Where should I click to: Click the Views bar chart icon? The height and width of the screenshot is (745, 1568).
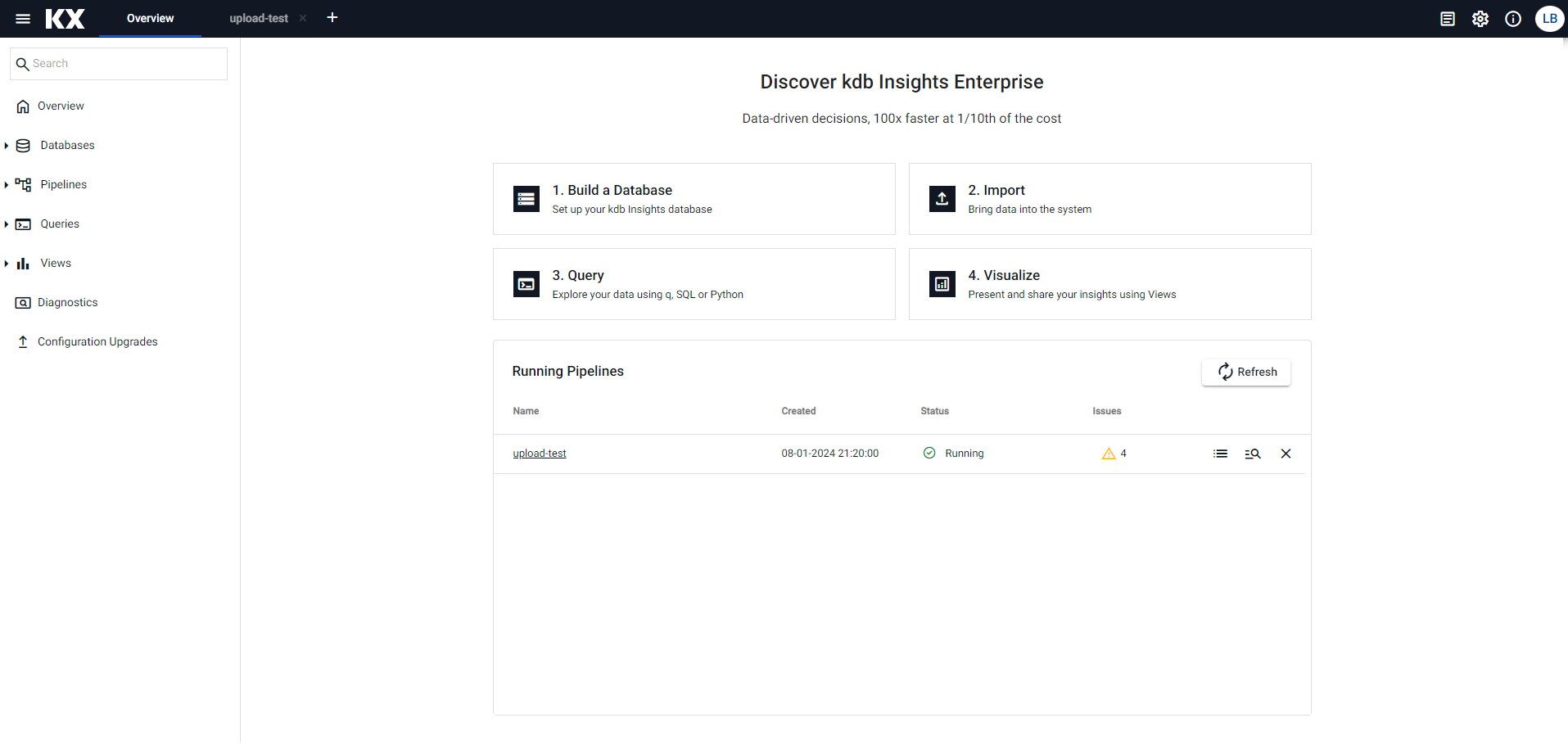(23, 264)
